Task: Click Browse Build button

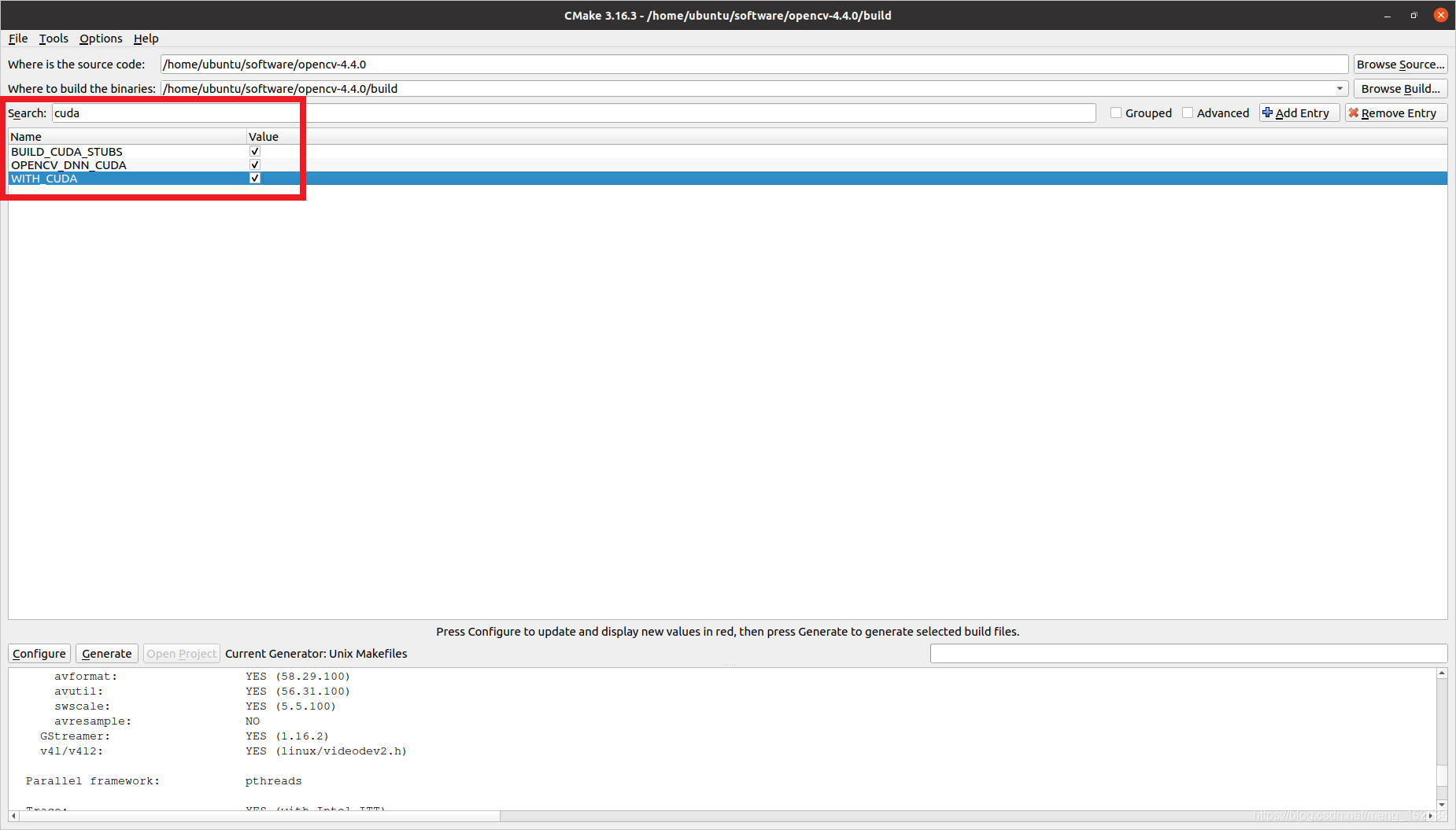Action: (1400, 89)
